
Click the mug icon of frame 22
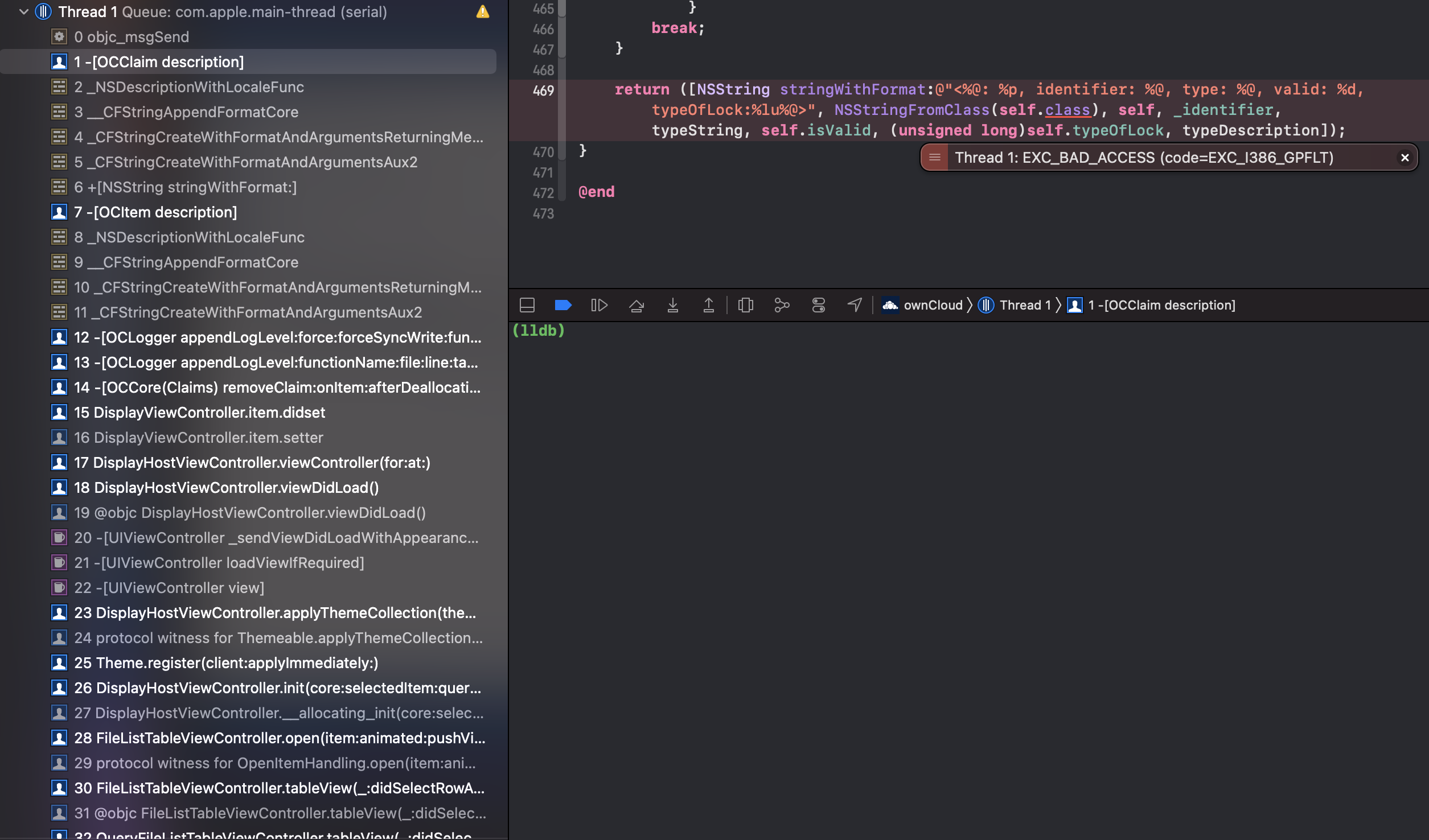59,588
